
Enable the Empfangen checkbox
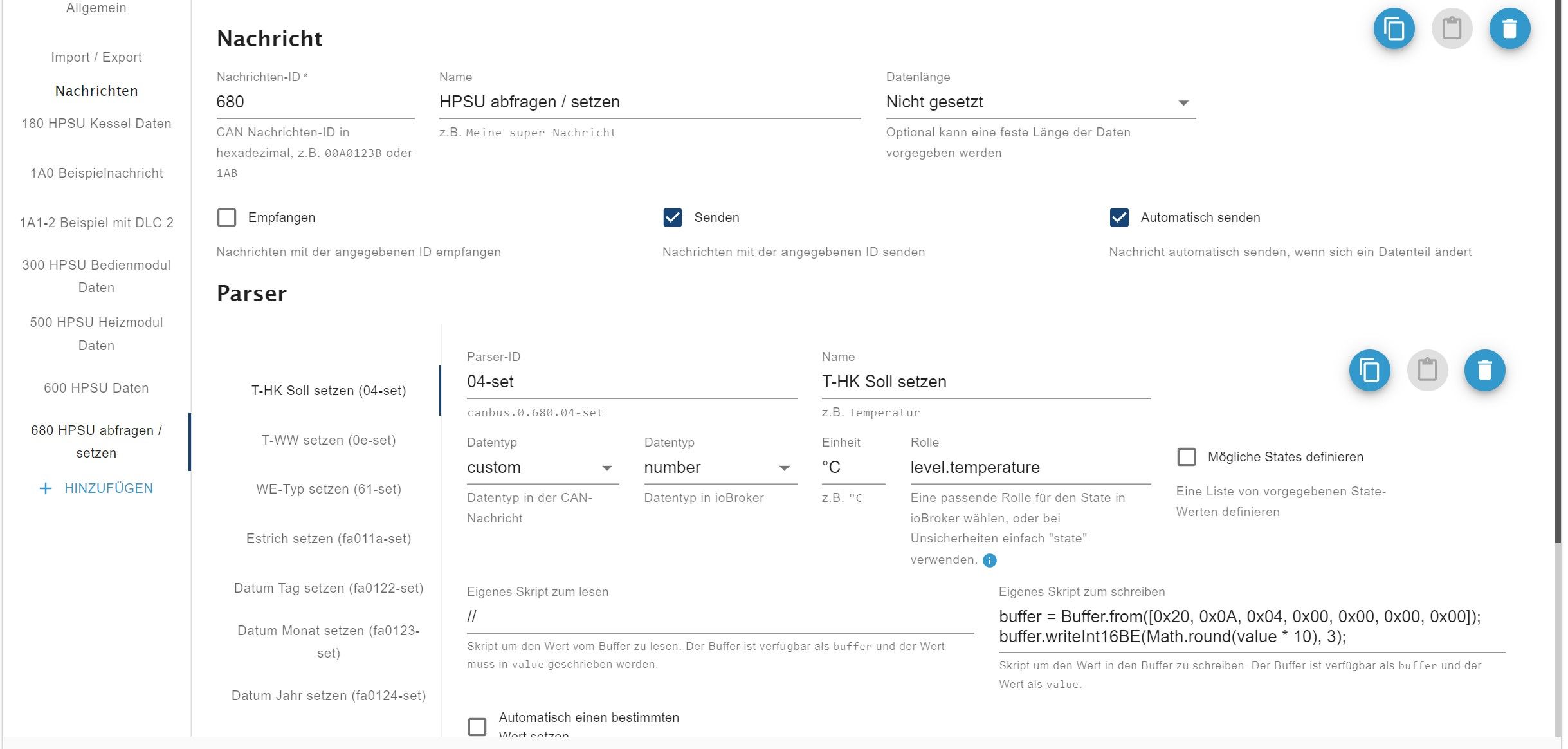click(x=227, y=217)
